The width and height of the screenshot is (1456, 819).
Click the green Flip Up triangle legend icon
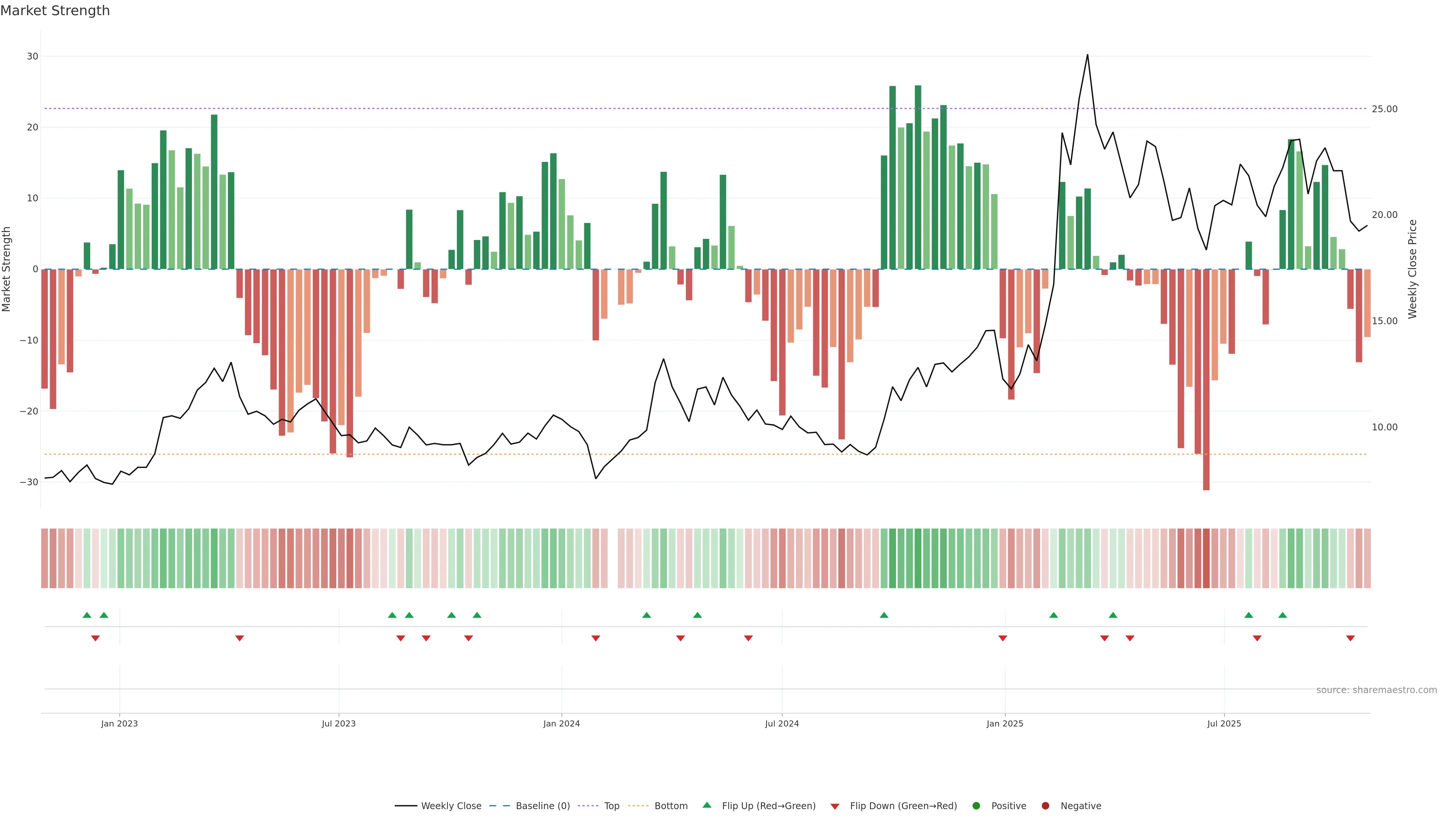706,805
